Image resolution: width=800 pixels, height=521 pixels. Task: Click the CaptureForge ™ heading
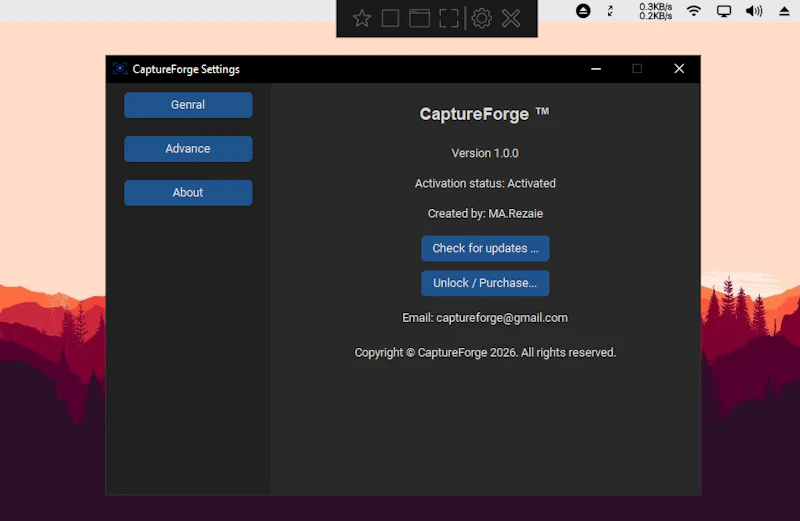(x=484, y=113)
